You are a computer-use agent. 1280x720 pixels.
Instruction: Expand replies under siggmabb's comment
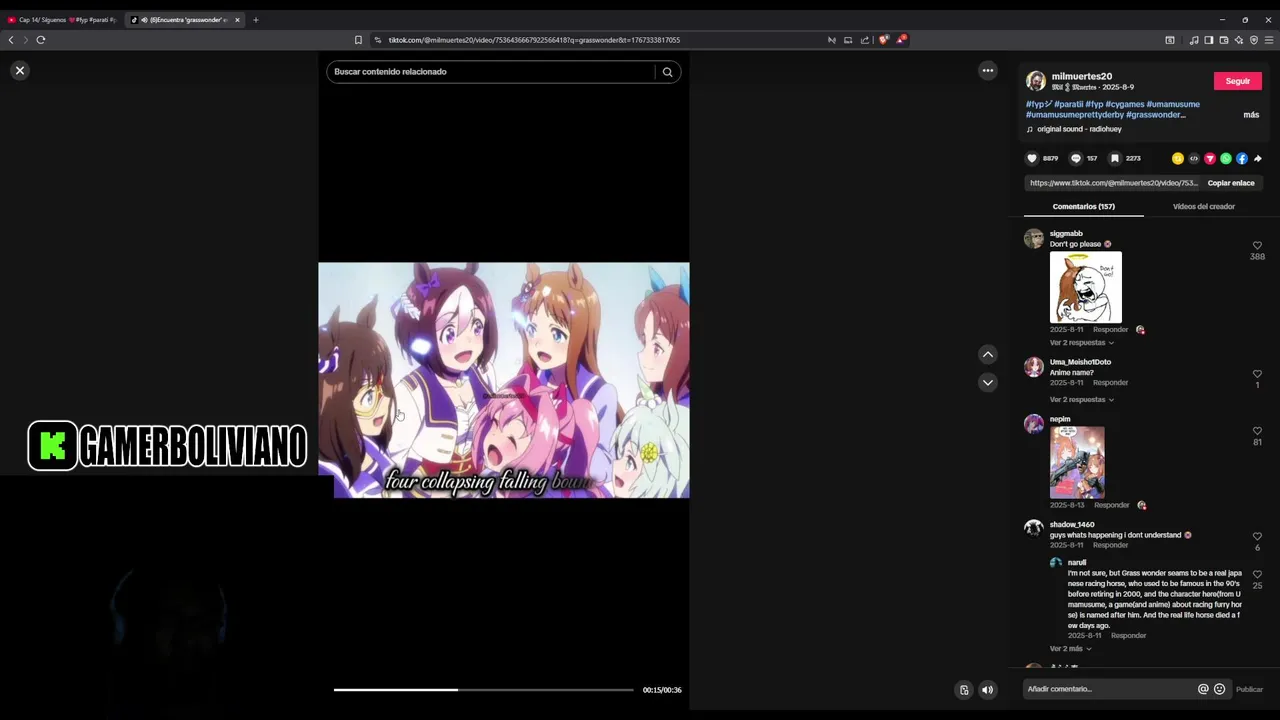(1081, 343)
